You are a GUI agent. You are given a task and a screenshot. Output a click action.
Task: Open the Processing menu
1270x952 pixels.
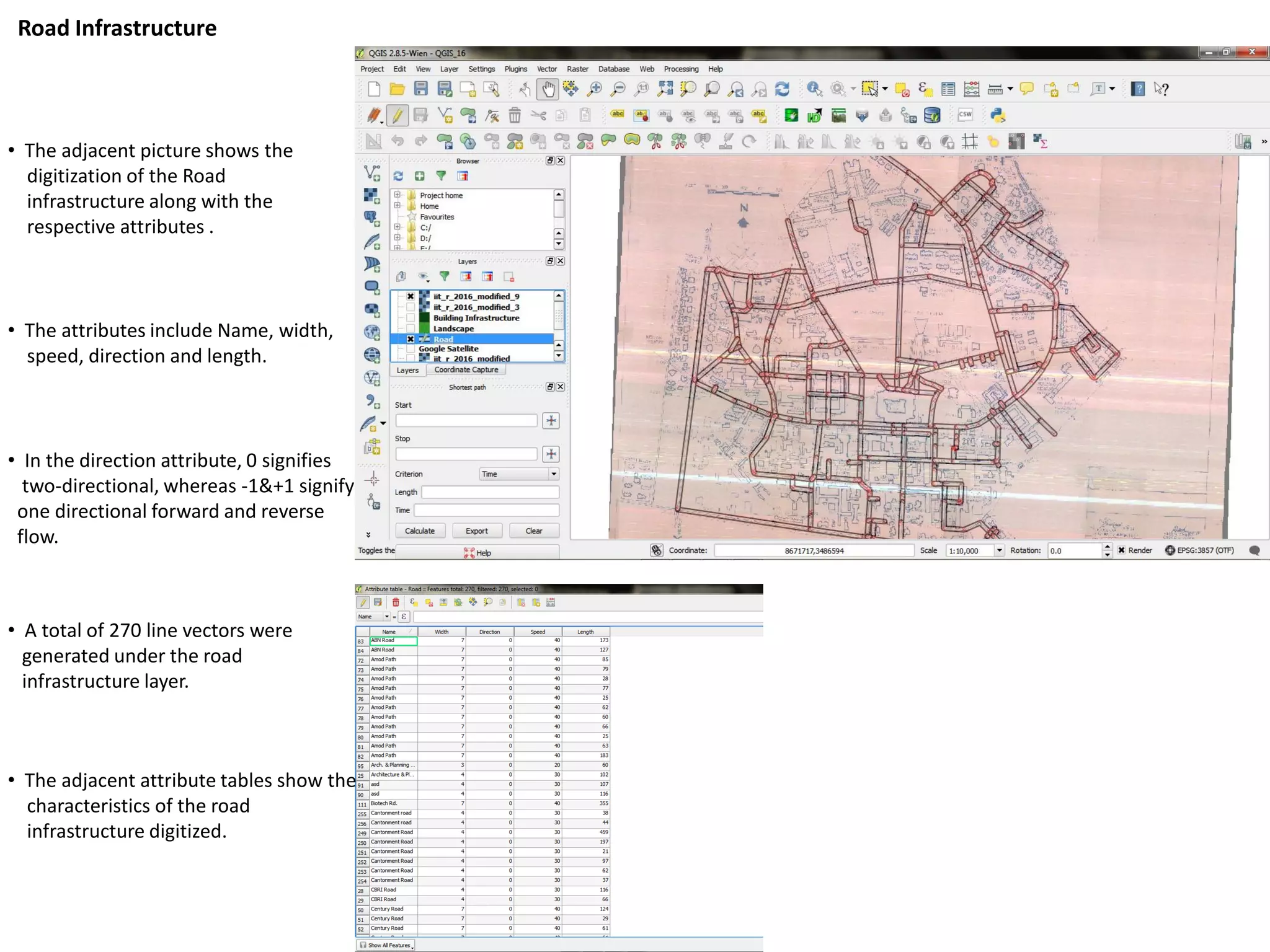point(681,69)
